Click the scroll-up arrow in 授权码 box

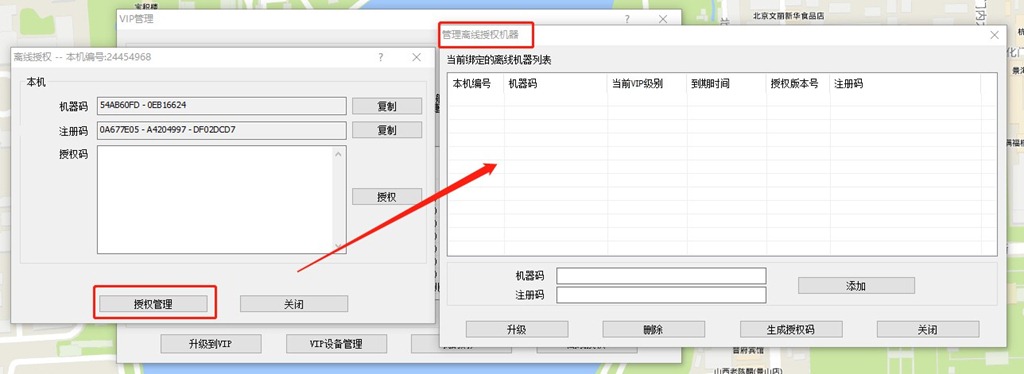[338, 154]
